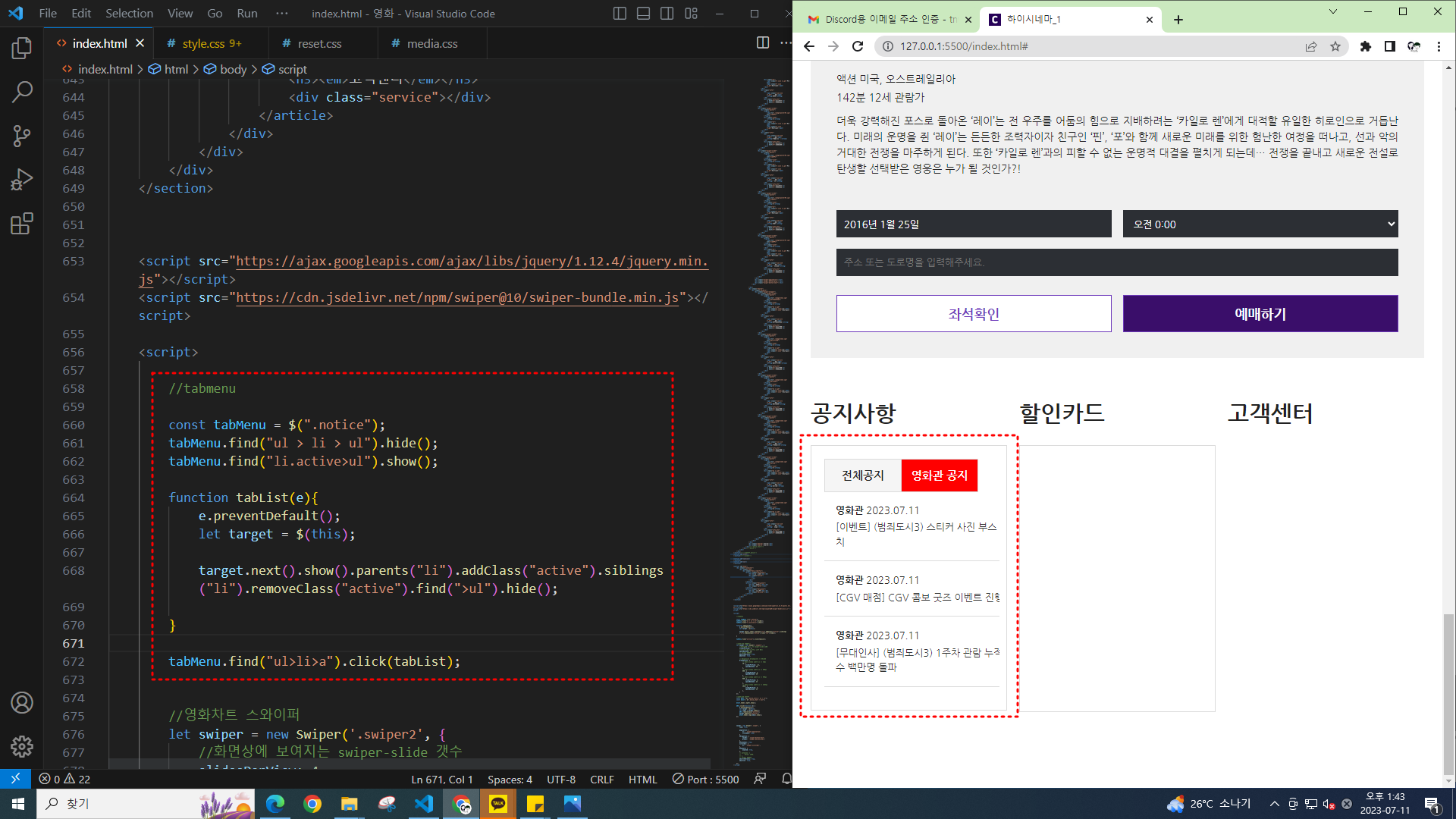This screenshot has height=819, width=1456.
Task: Open the HTML language mode selector
Action: click(x=642, y=779)
